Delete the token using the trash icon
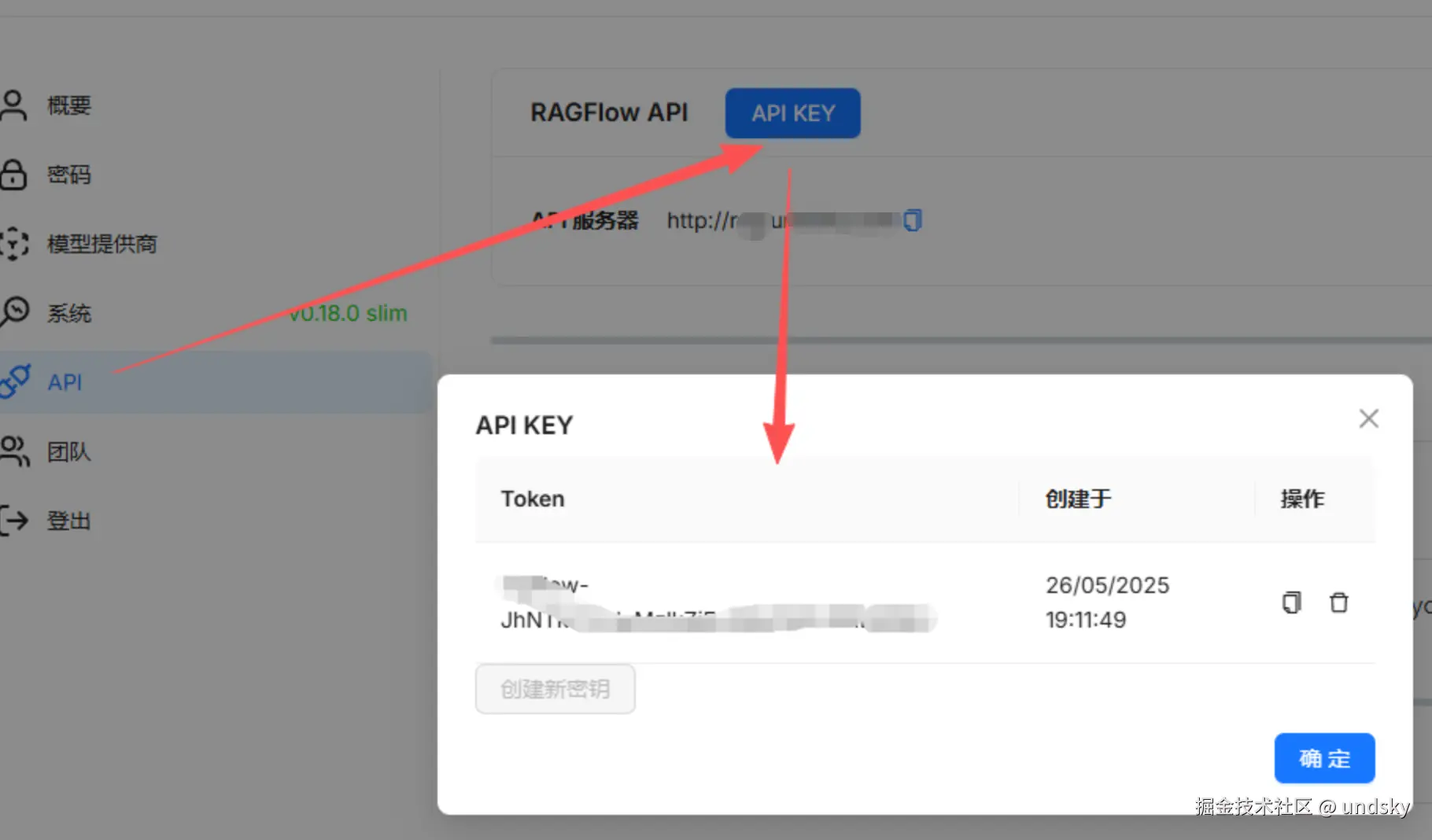1432x840 pixels. click(1338, 602)
